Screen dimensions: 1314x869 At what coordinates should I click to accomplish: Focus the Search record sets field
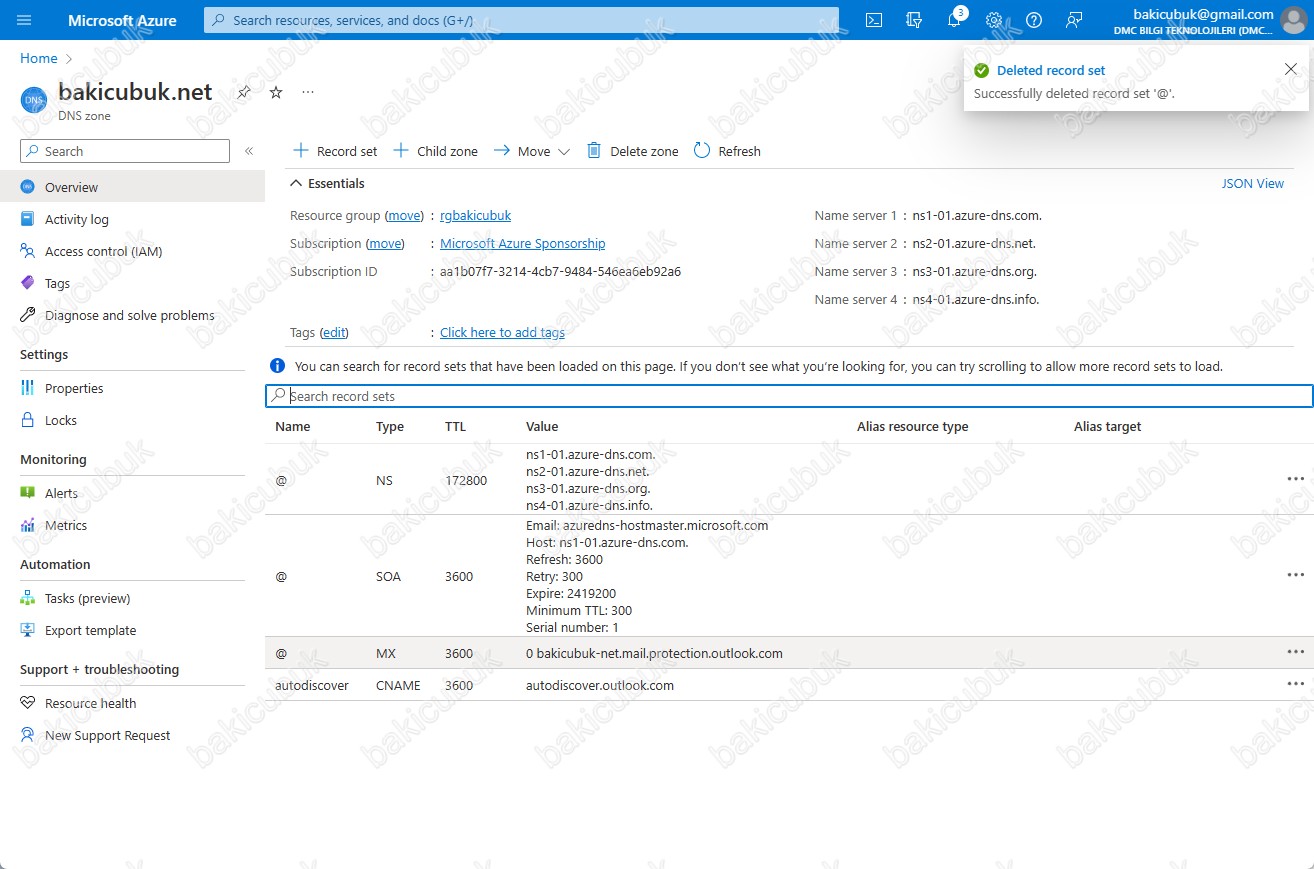[x=789, y=396]
